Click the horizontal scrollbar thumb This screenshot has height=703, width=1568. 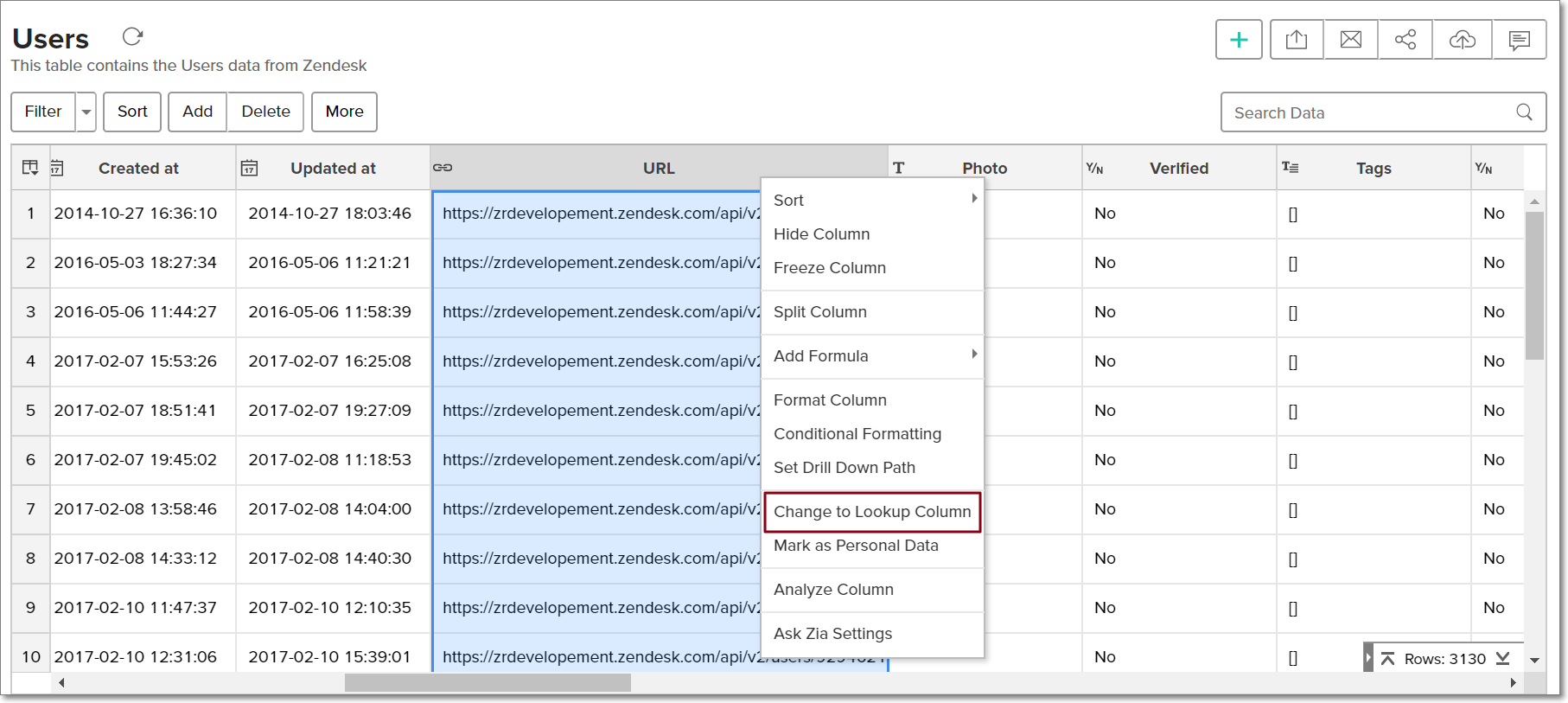(488, 683)
